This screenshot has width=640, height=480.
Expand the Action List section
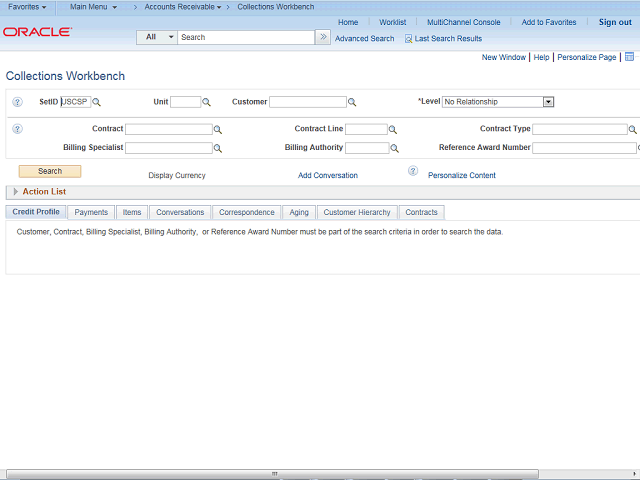pos(16,191)
